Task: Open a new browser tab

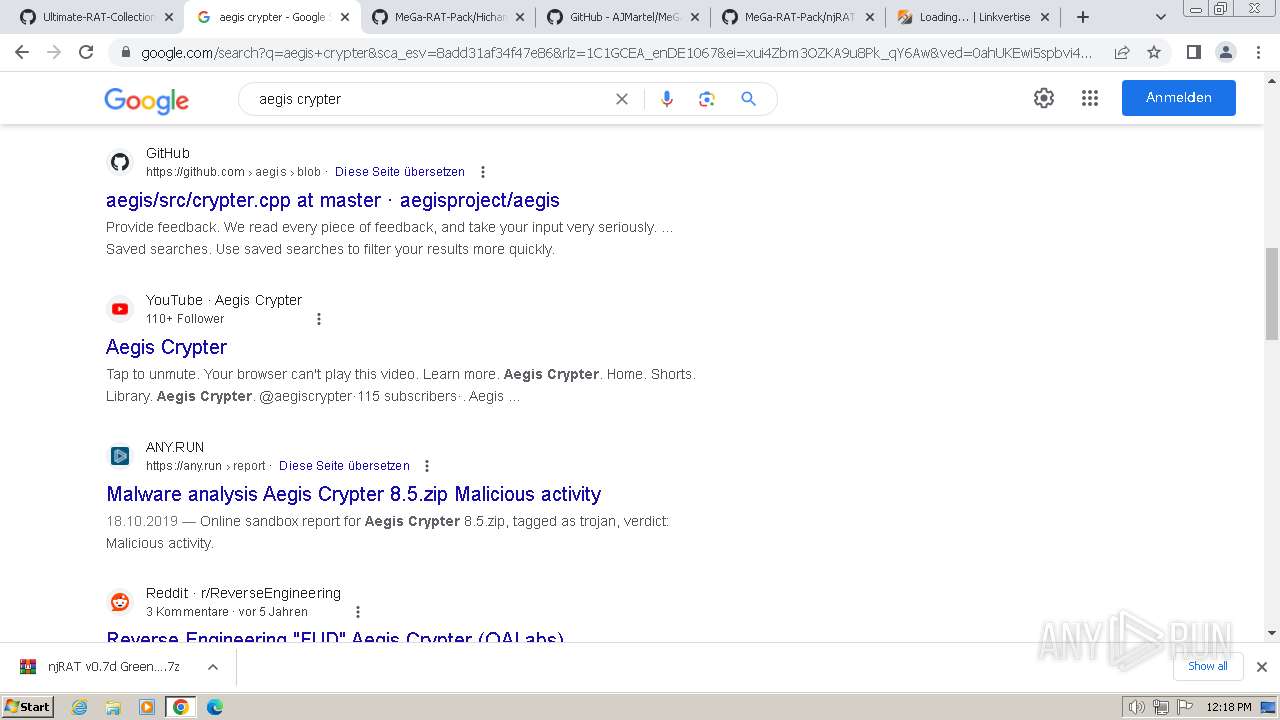Action: pyautogui.click(x=1082, y=17)
